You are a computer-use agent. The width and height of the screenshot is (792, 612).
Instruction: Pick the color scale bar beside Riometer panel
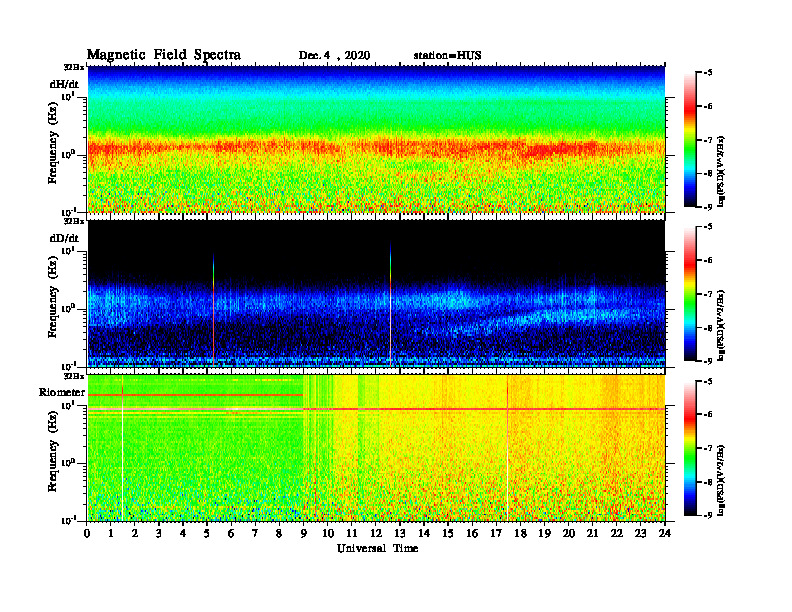coord(689,448)
